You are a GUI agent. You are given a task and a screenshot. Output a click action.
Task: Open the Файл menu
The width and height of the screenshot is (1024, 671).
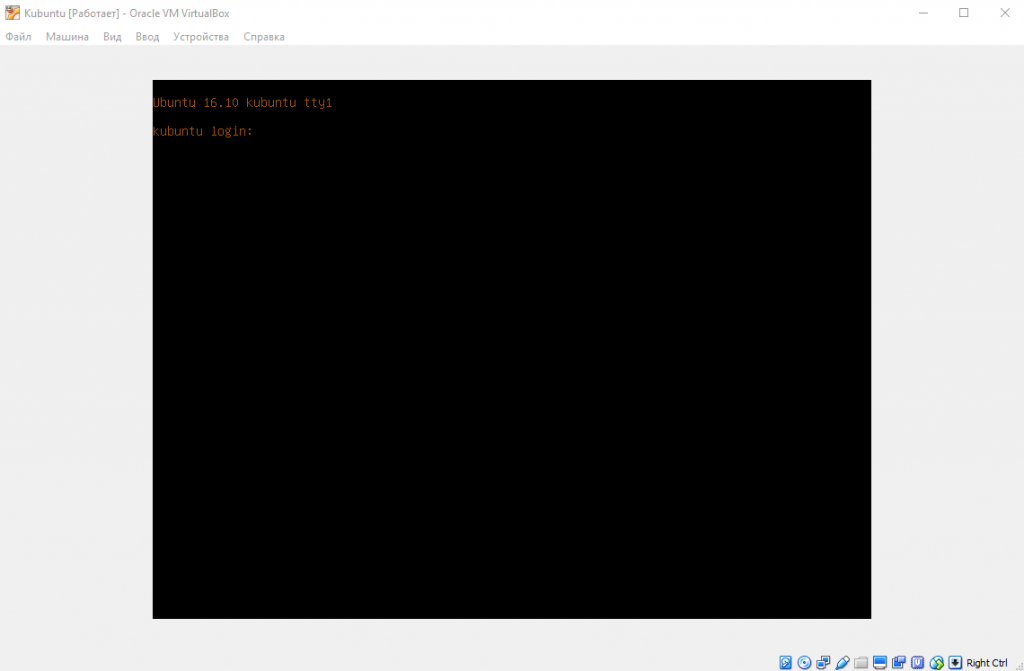pyautogui.click(x=18, y=37)
